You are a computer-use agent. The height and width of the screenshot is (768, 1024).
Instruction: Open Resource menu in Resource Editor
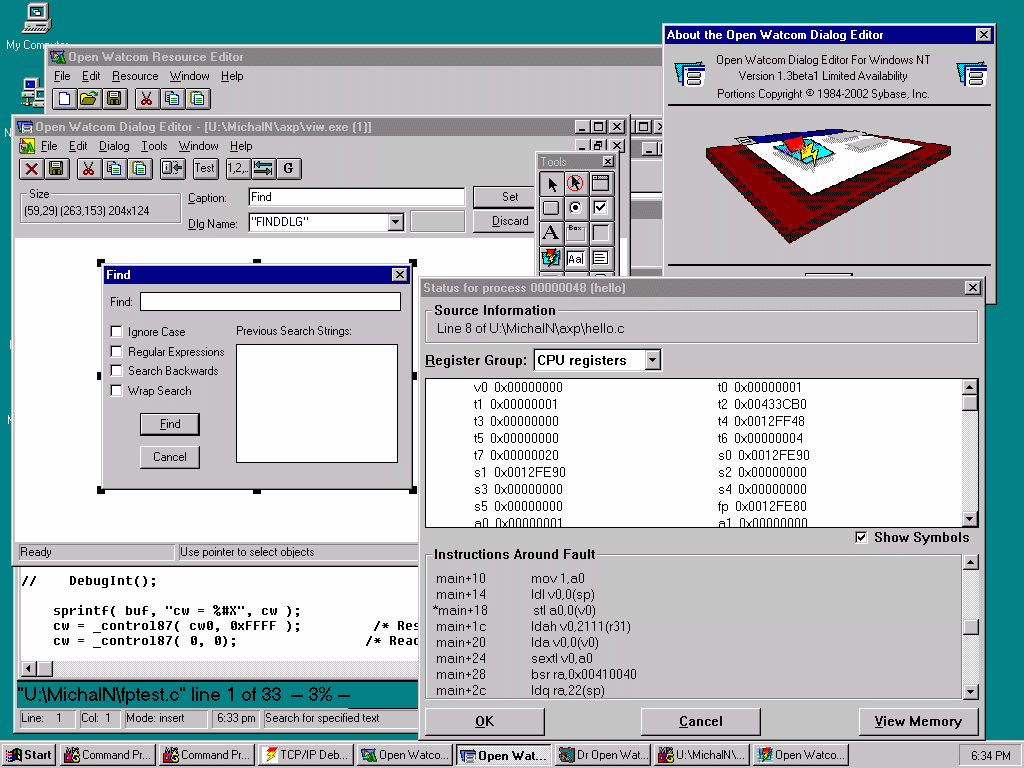pos(135,76)
